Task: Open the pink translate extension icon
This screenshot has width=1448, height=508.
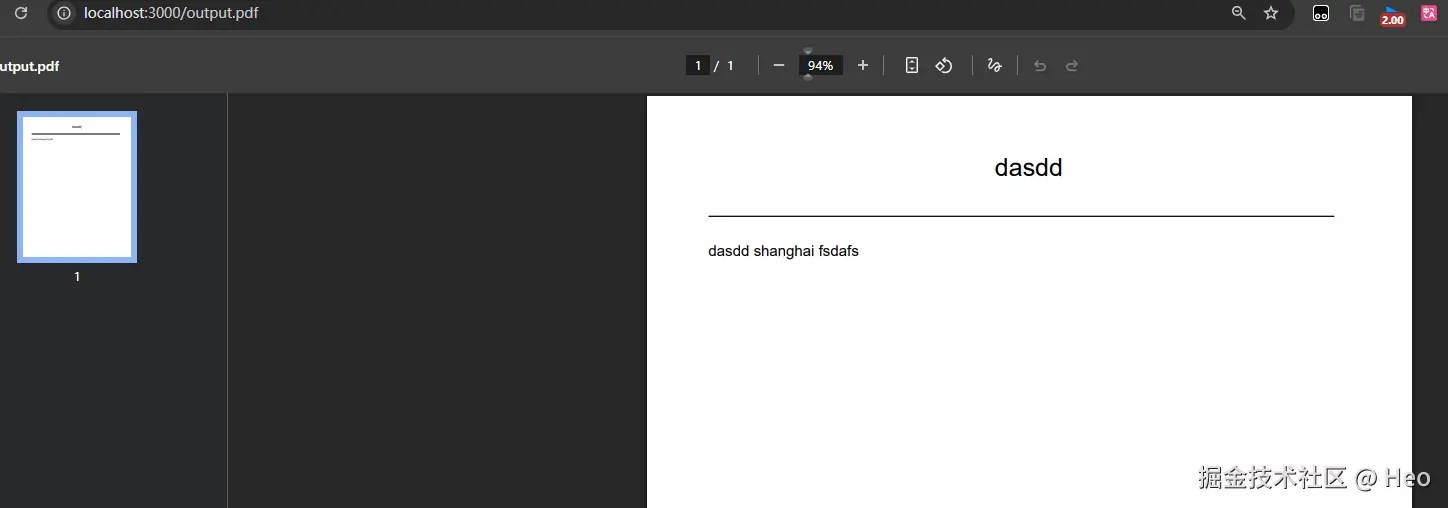Action: (1429, 13)
